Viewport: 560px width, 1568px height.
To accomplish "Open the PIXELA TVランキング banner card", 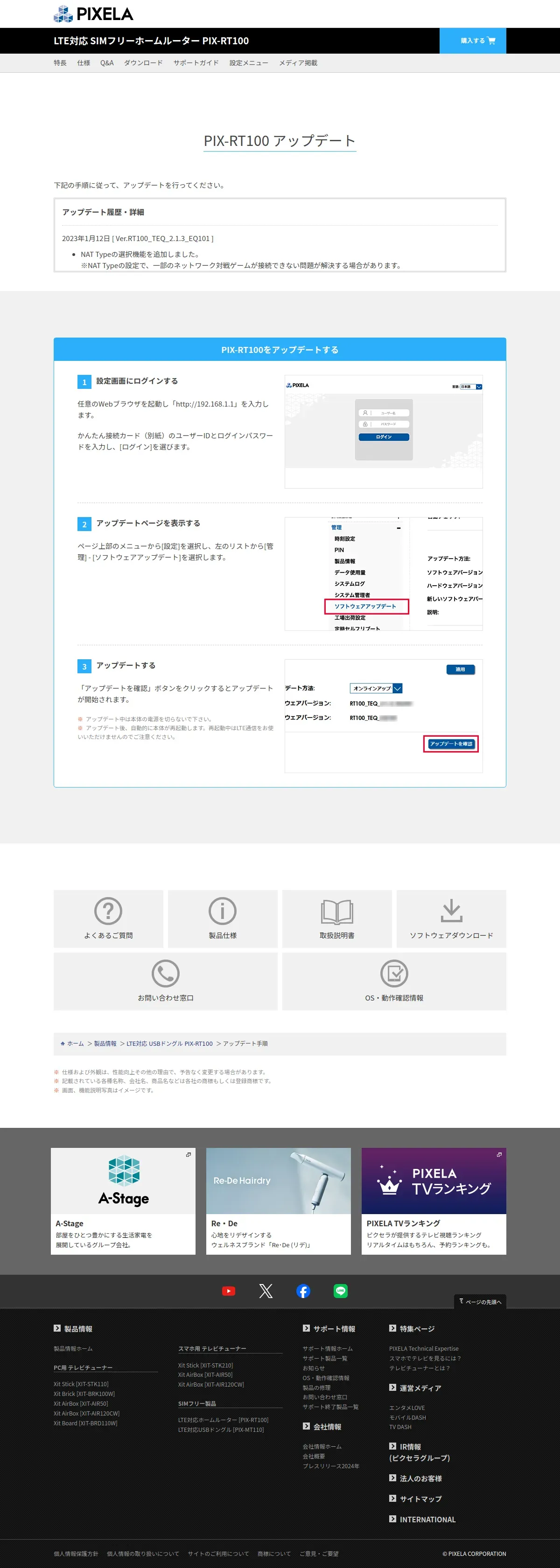I will point(434,1201).
